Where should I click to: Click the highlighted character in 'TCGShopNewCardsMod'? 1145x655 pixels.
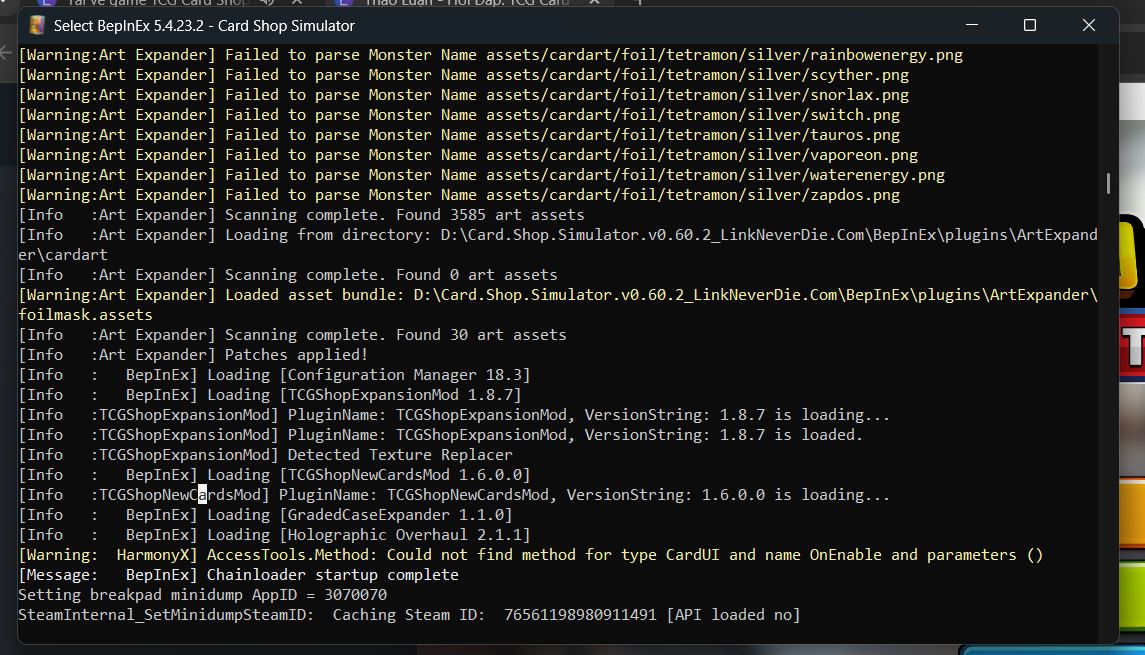point(201,495)
